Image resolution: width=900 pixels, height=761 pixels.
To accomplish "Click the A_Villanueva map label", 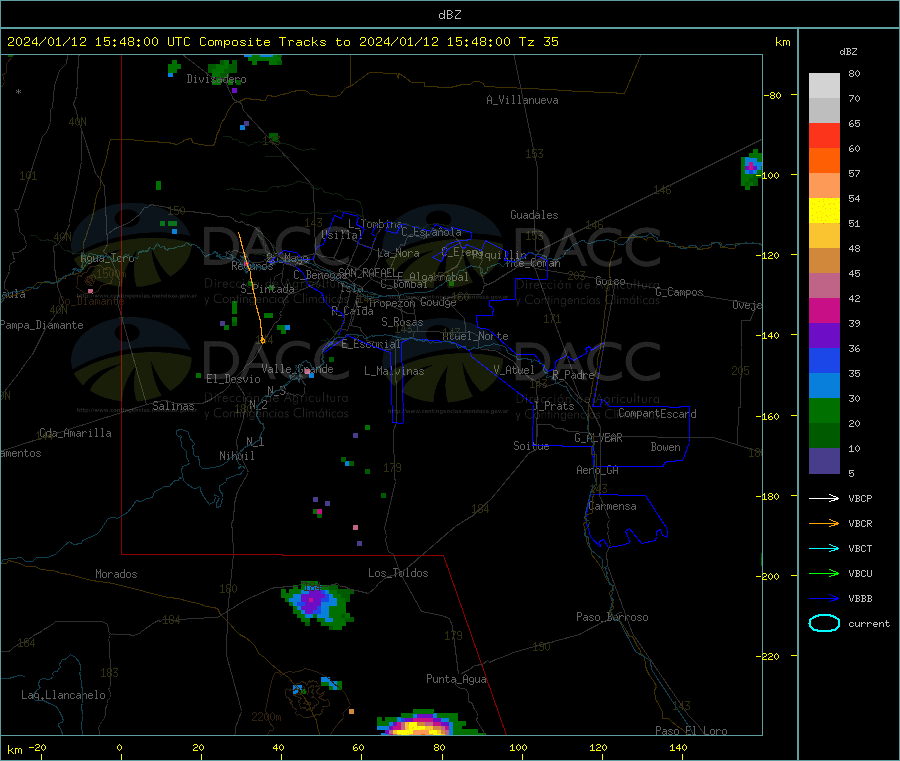I will coord(522,100).
